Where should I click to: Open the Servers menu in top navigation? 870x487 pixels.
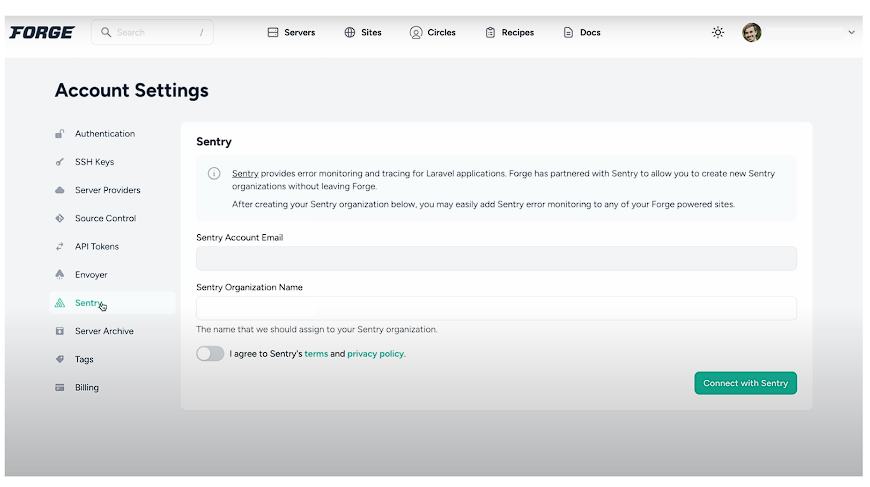291,32
